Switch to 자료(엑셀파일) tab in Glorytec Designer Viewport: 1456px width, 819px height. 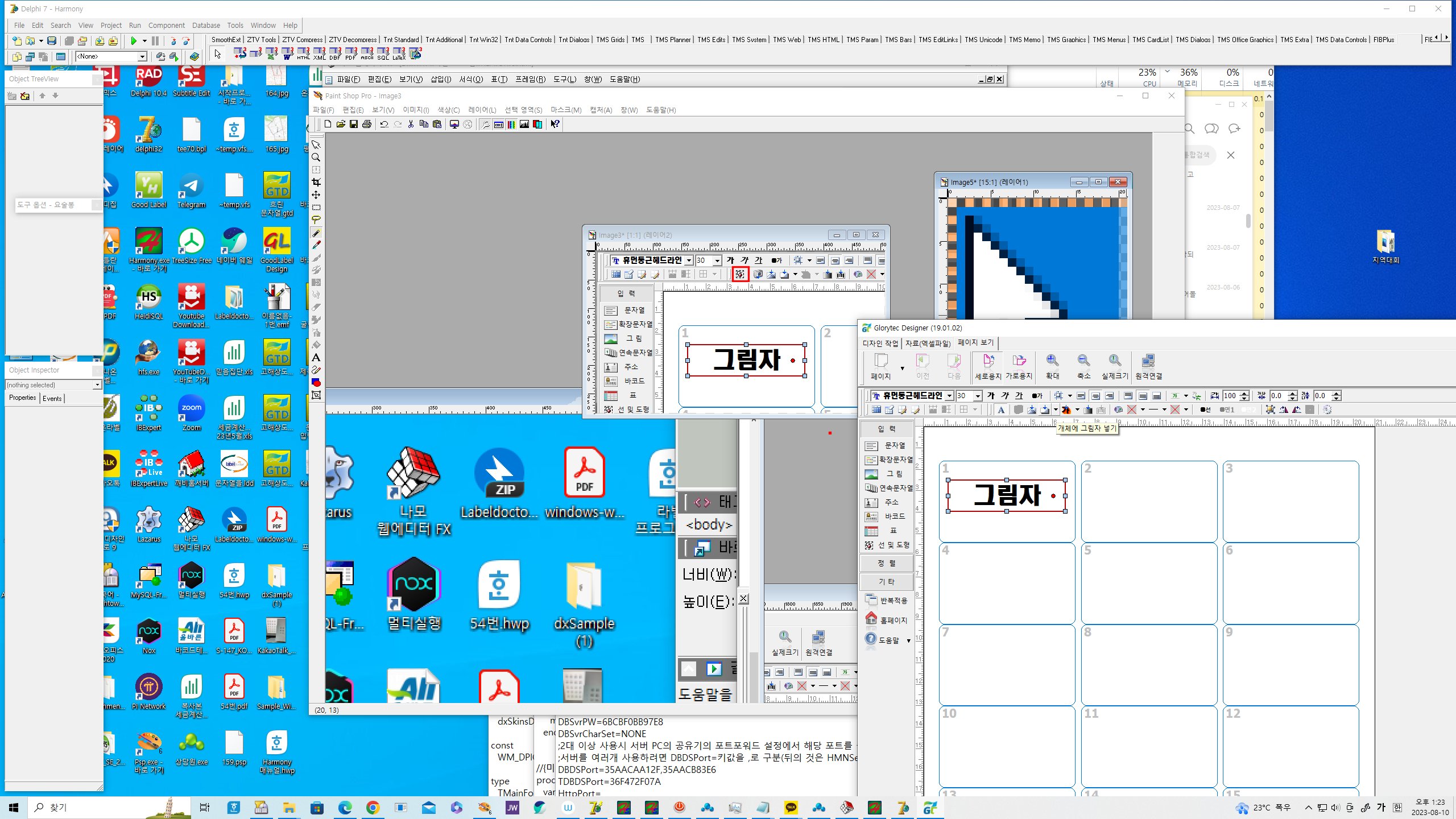[x=928, y=343]
